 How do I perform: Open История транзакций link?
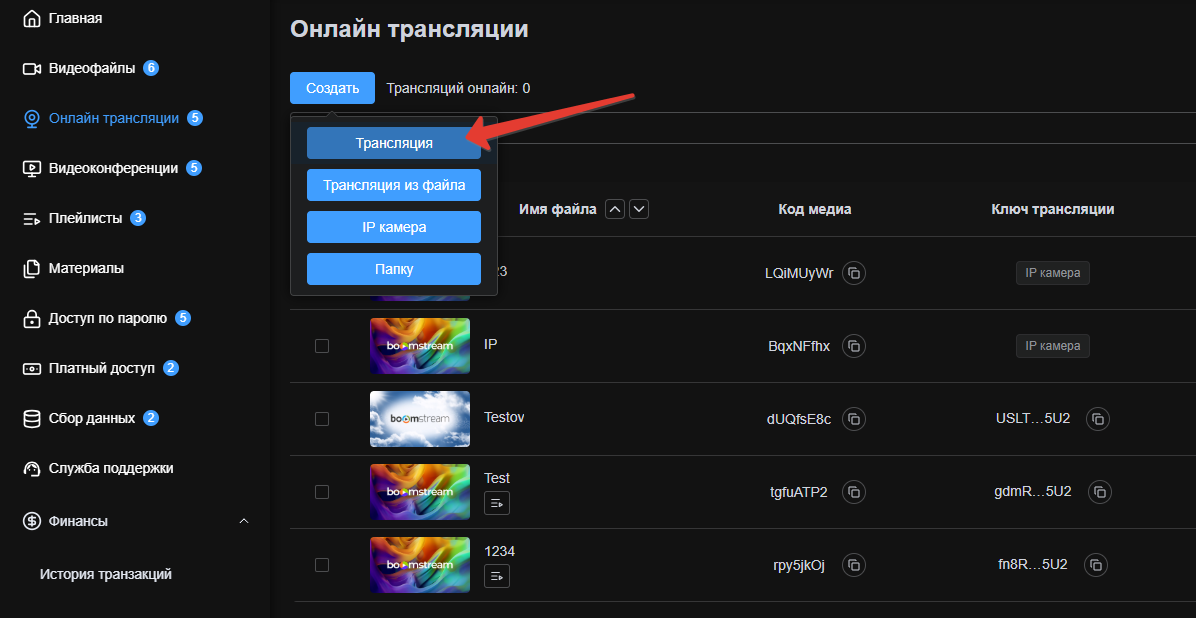pos(106,575)
